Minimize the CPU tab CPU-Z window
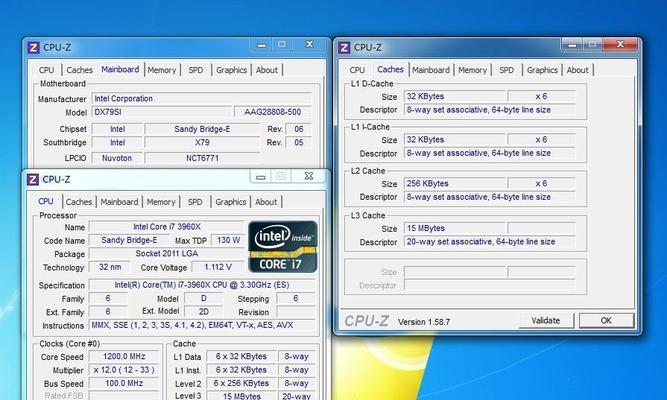The image size is (667, 400). (261, 176)
